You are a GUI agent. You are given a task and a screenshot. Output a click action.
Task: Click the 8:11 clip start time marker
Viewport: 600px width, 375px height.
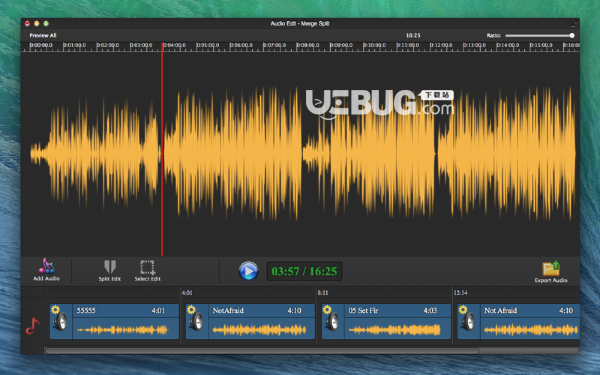tap(323, 293)
